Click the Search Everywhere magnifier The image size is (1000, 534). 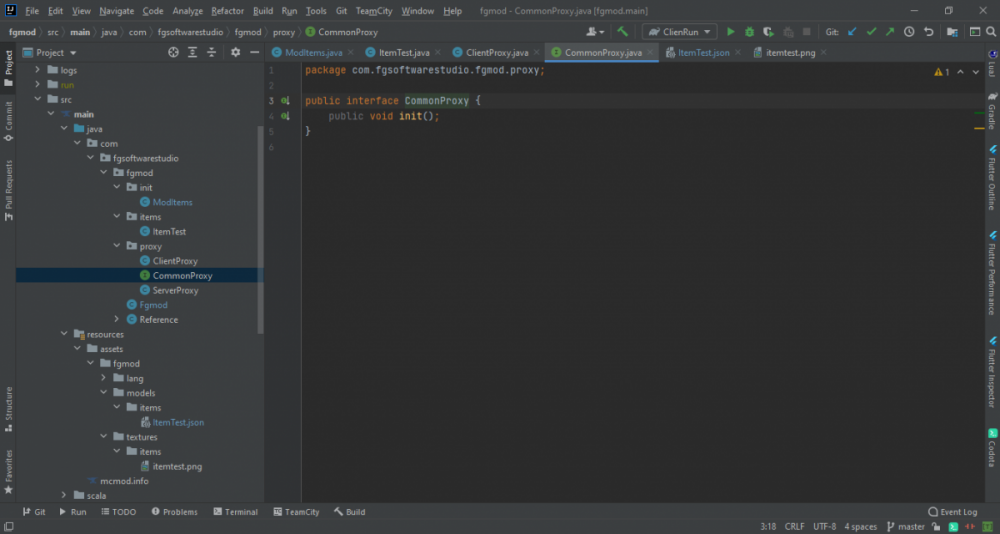pos(992,32)
